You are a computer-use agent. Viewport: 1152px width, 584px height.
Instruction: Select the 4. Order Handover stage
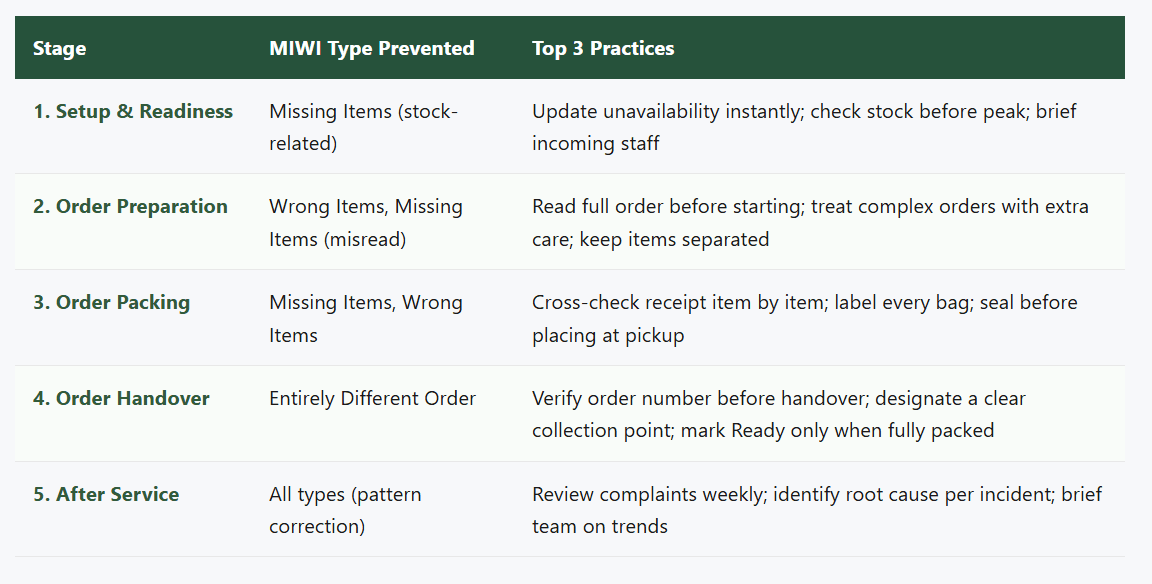coord(121,398)
